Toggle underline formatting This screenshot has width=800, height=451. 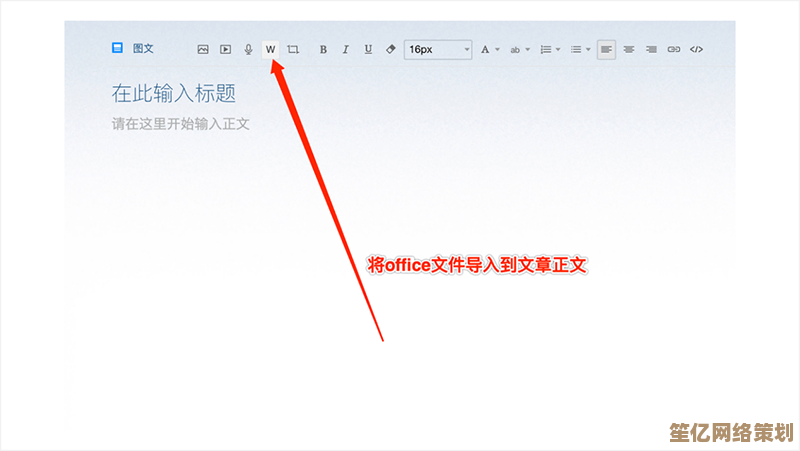point(368,49)
